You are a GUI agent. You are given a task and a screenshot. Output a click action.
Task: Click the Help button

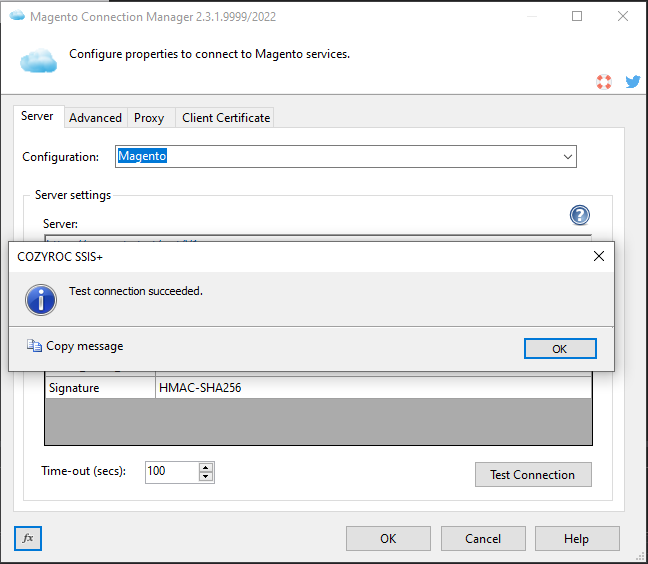[577, 538]
